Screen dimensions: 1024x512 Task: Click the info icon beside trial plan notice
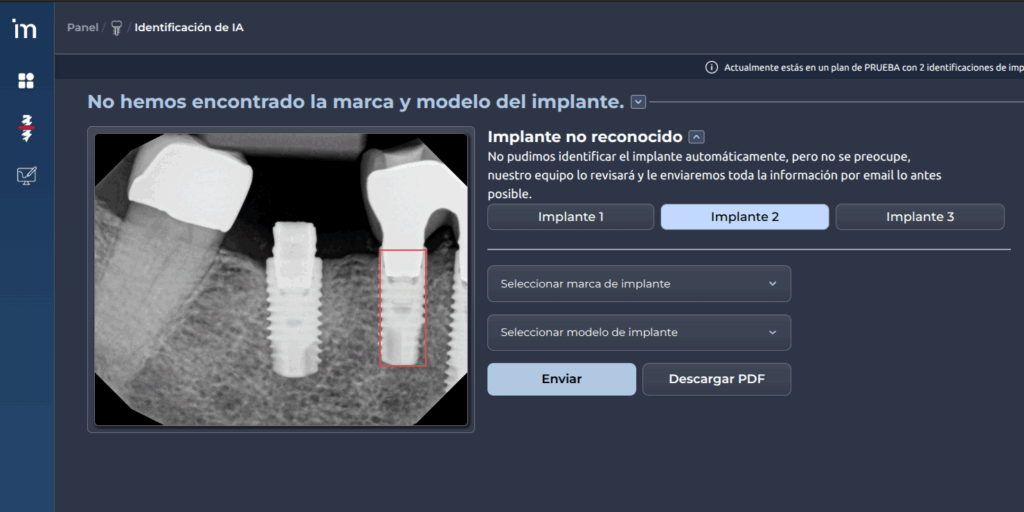[712, 67]
